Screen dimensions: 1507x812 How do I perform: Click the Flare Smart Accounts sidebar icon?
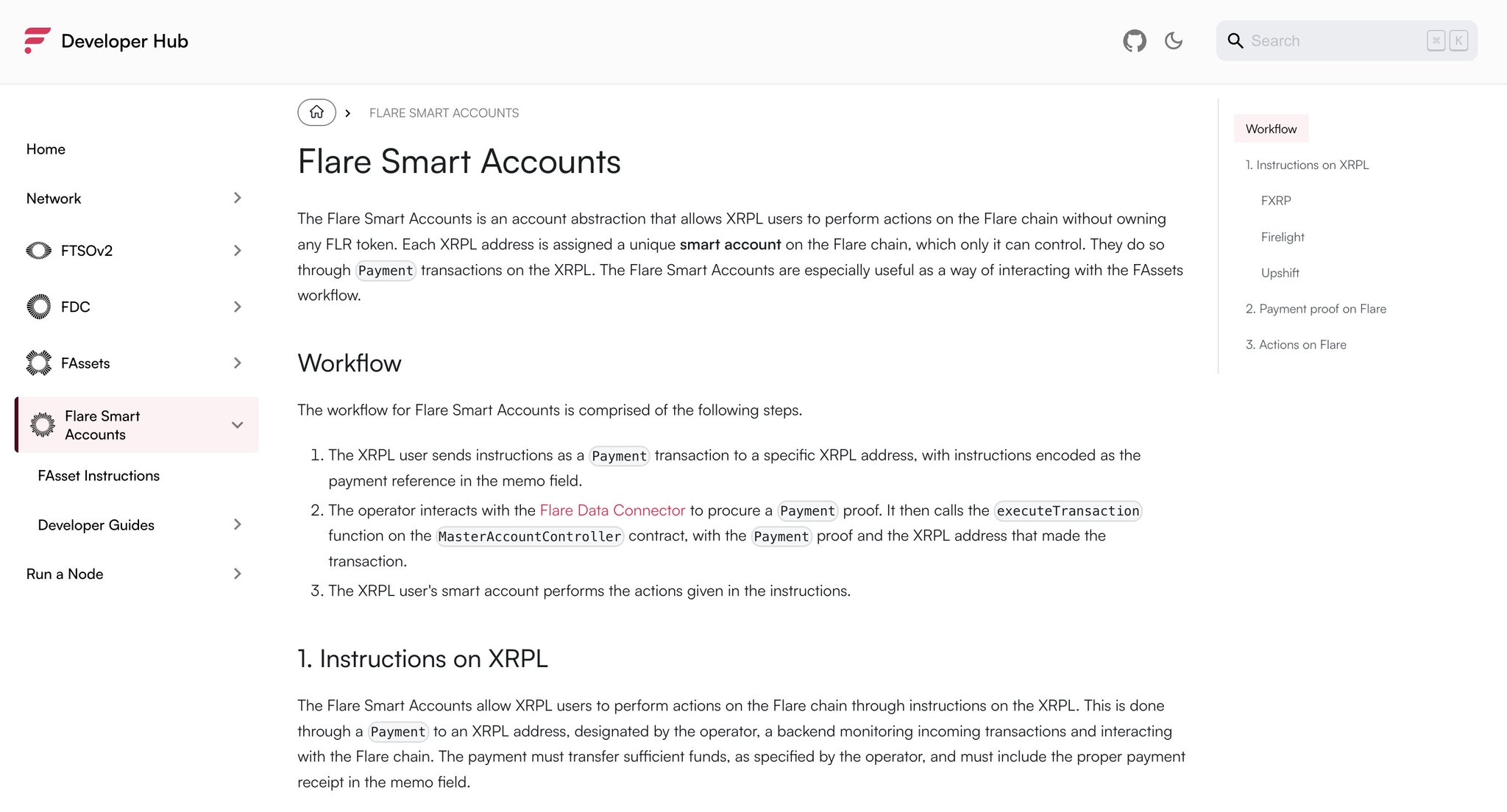click(43, 425)
